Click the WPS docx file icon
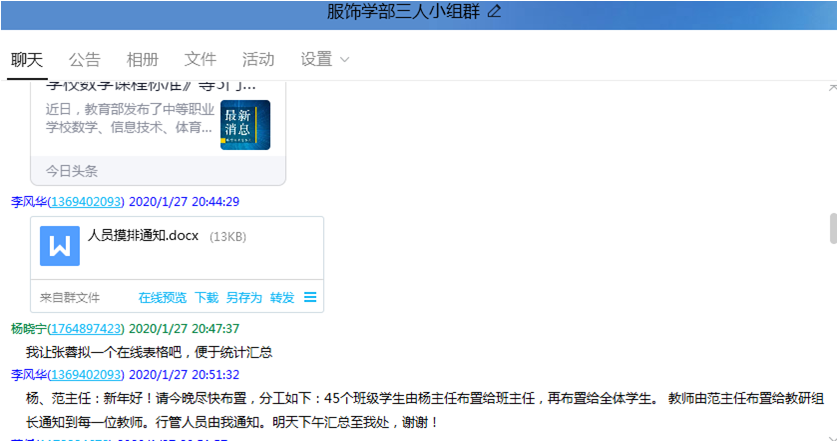This screenshot has height=442, width=838. [60, 246]
